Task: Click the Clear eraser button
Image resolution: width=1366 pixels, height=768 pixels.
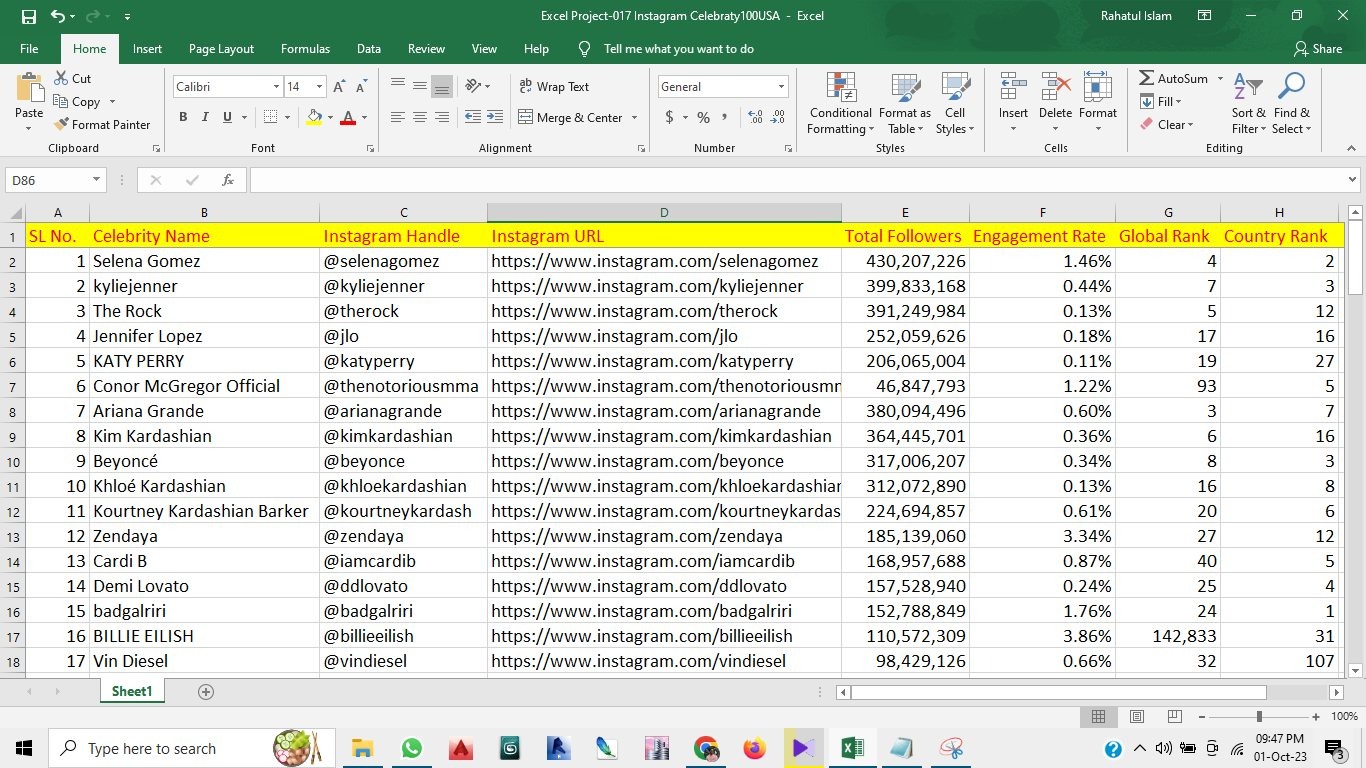Action: tap(1166, 125)
